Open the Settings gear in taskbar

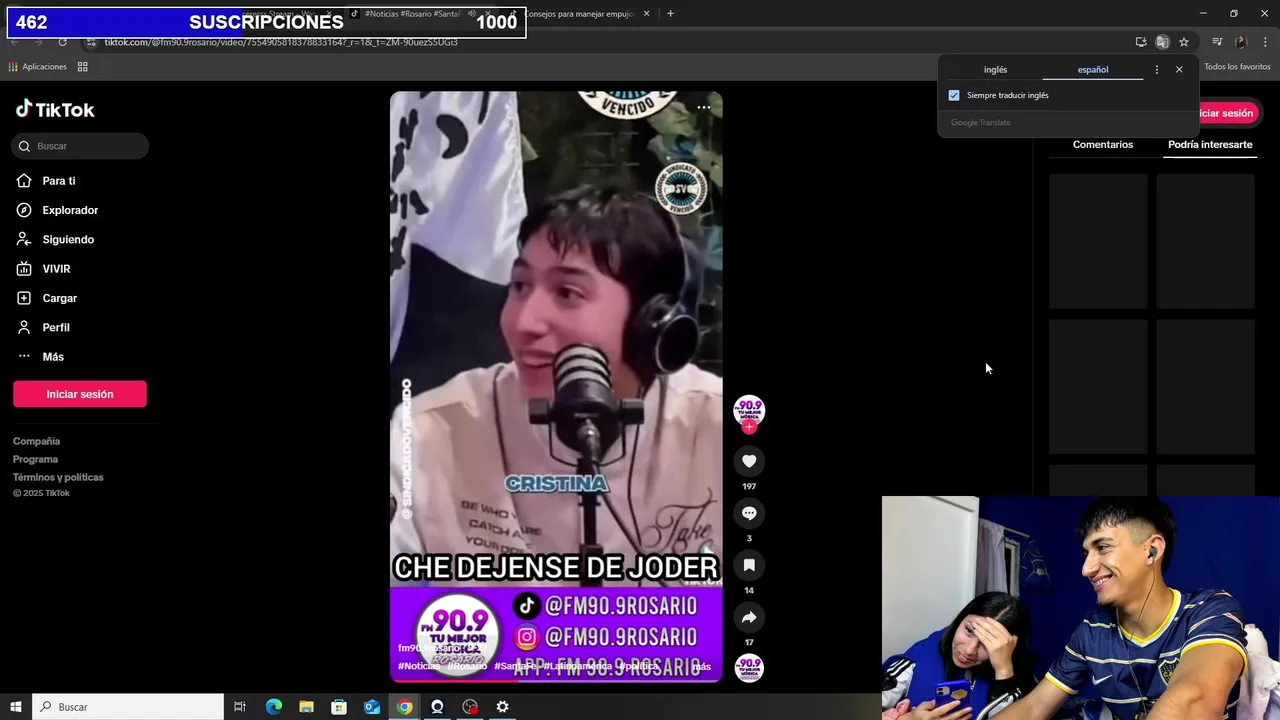pyautogui.click(x=503, y=707)
